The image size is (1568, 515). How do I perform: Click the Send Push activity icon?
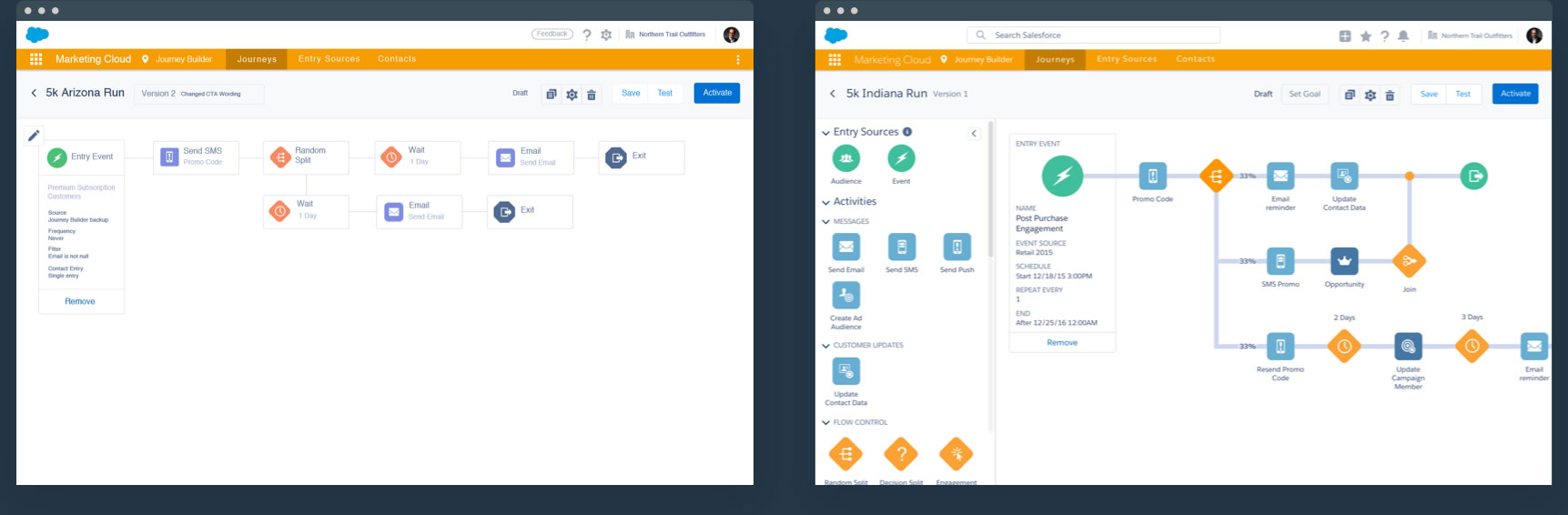(x=956, y=247)
